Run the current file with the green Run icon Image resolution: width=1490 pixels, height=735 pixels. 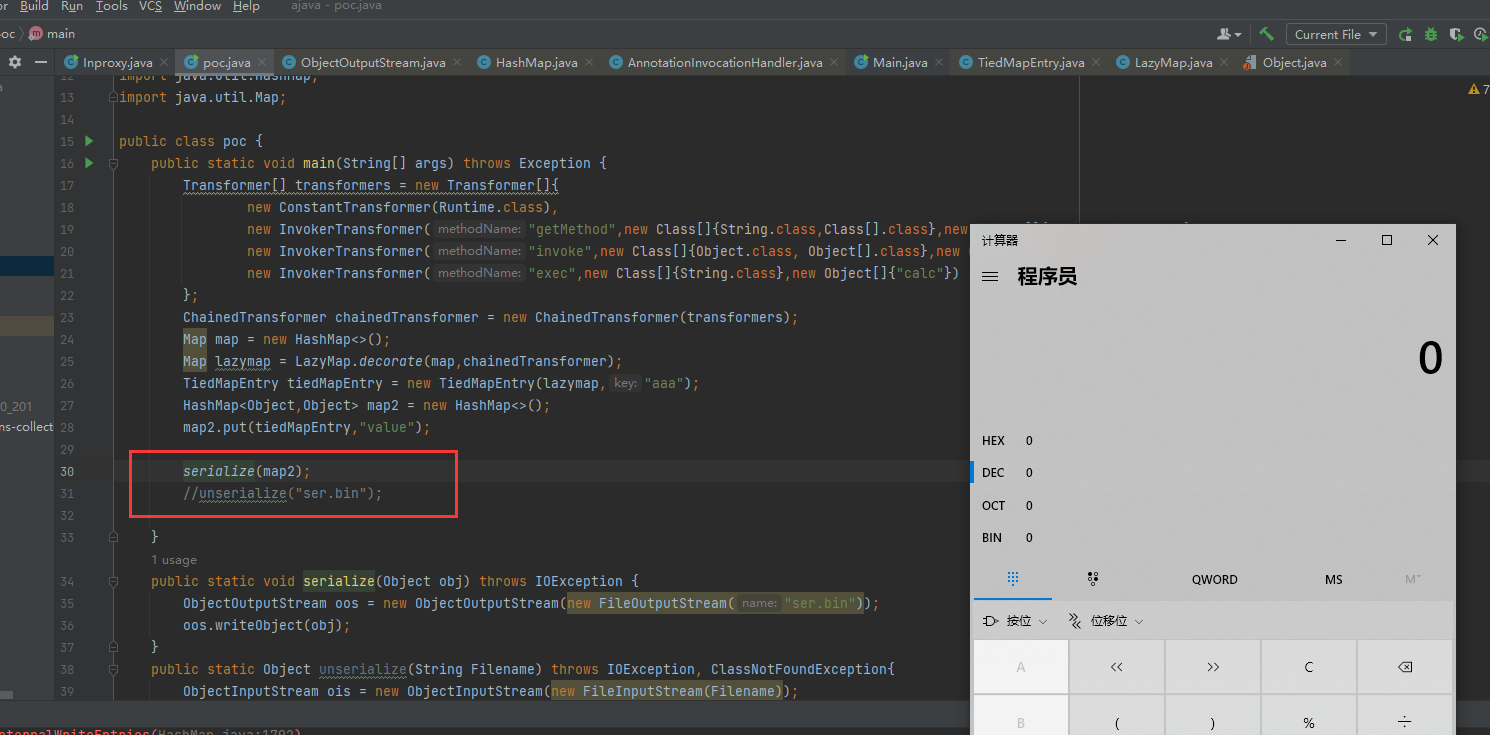1405,34
